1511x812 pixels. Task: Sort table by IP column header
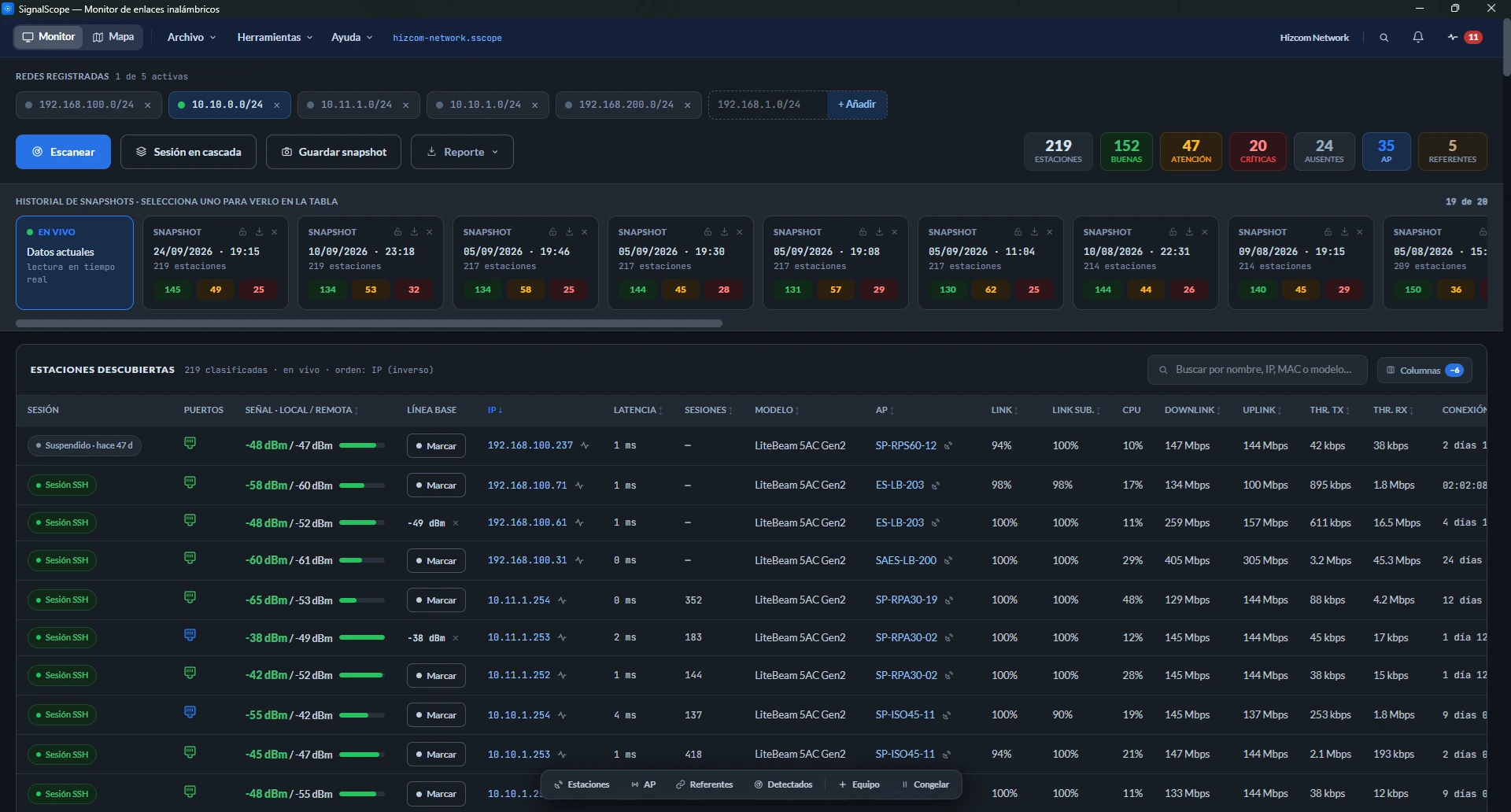495,410
